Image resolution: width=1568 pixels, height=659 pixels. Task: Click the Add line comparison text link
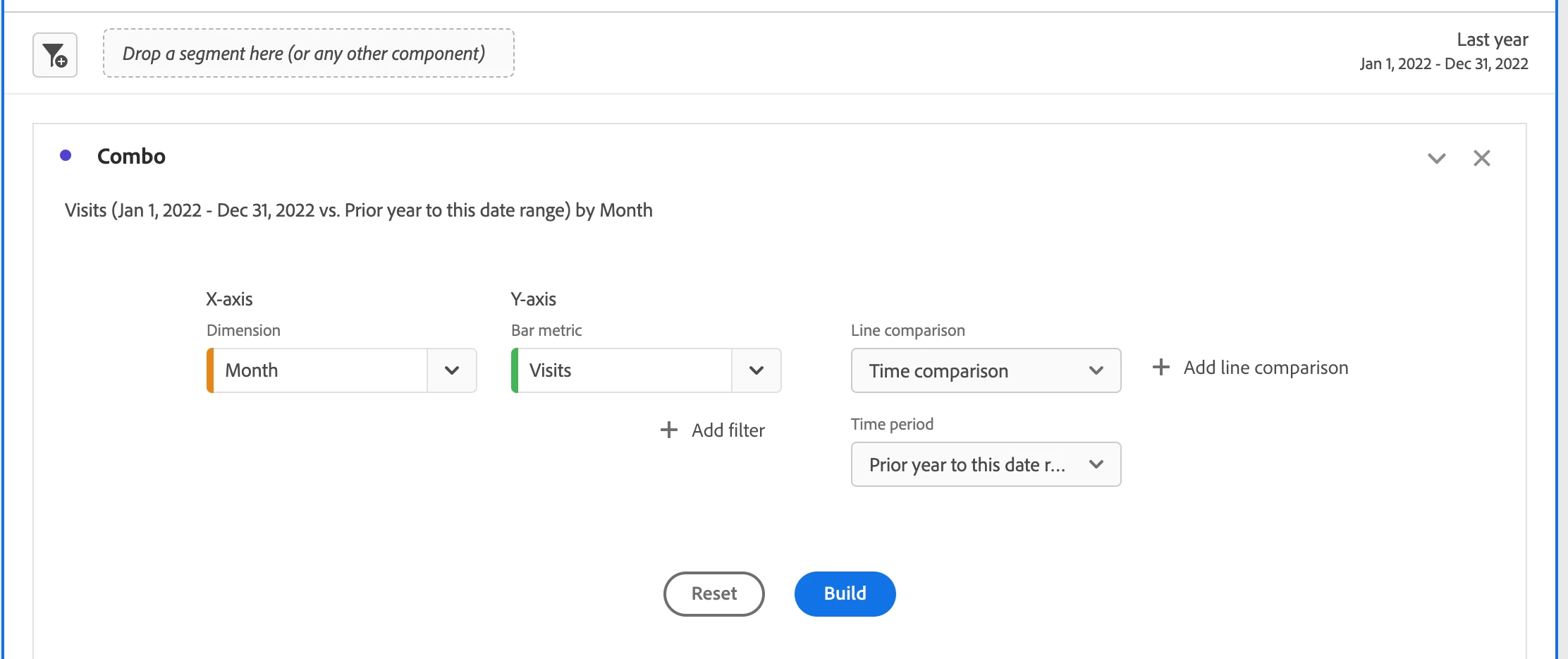point(1266,368)
